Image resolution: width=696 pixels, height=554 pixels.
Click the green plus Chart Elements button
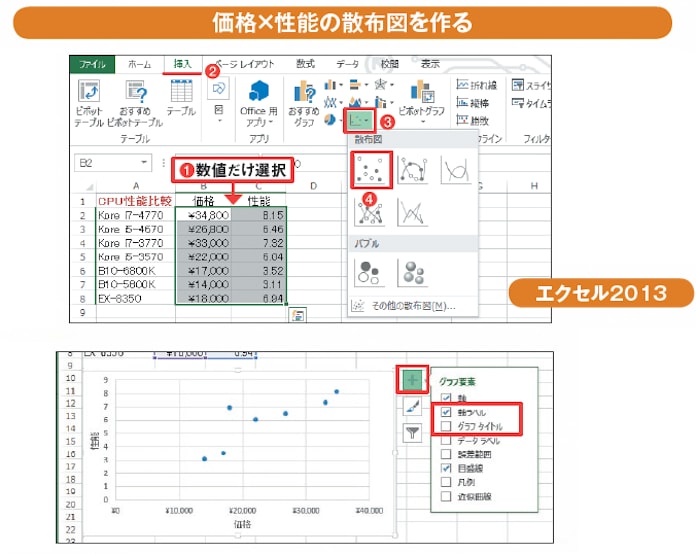[x=412, y=380]
